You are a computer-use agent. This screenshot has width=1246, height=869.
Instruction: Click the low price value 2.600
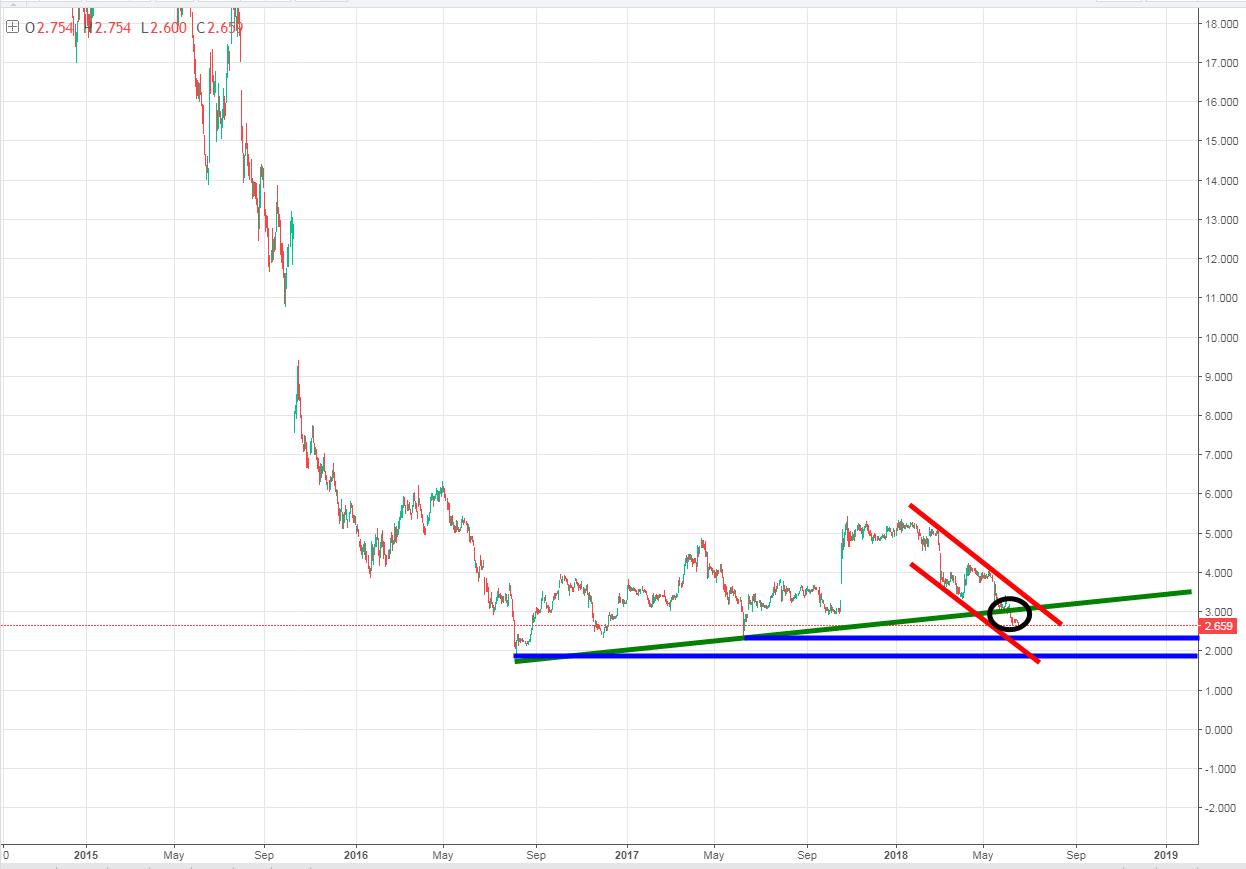tap(166, 28)
